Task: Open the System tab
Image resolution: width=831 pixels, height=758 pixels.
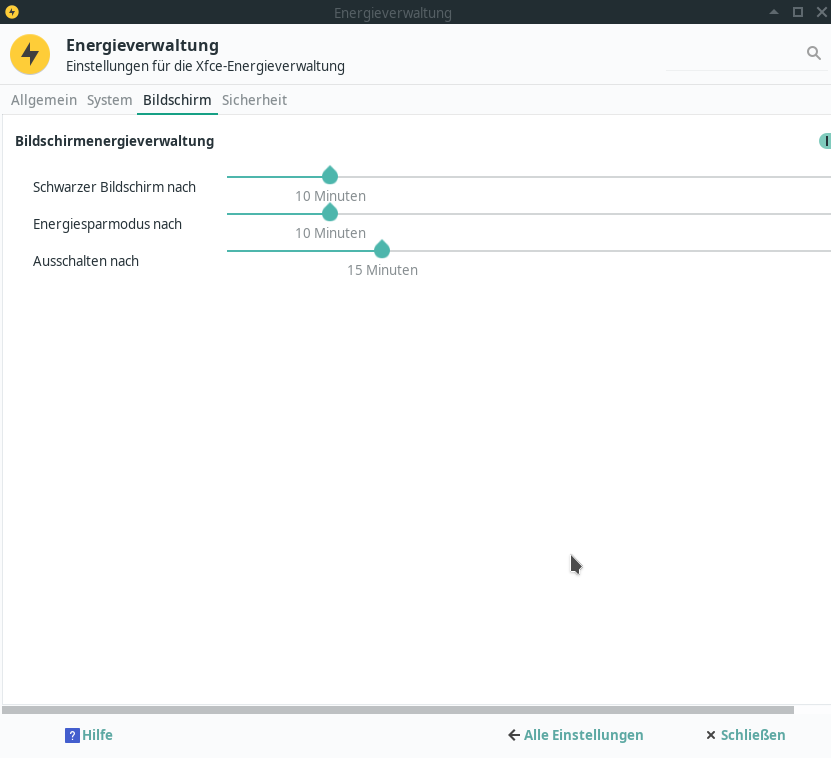Action: pos(109,100)
